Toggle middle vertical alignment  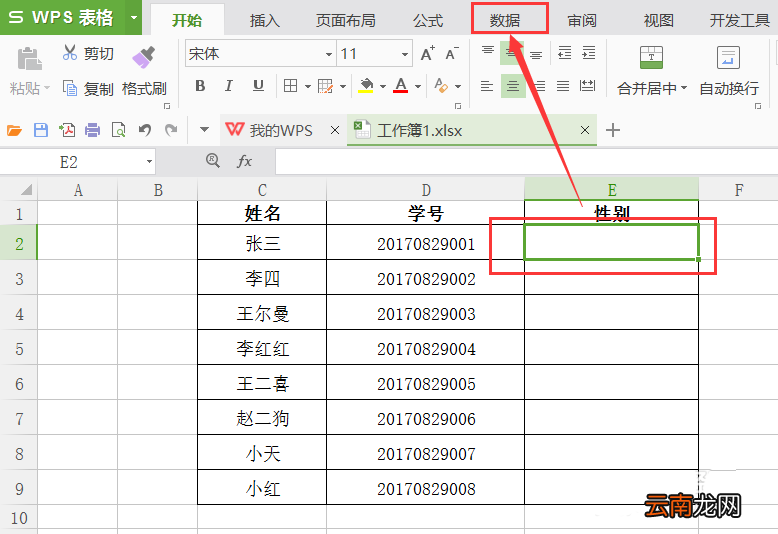click(512, 53)
